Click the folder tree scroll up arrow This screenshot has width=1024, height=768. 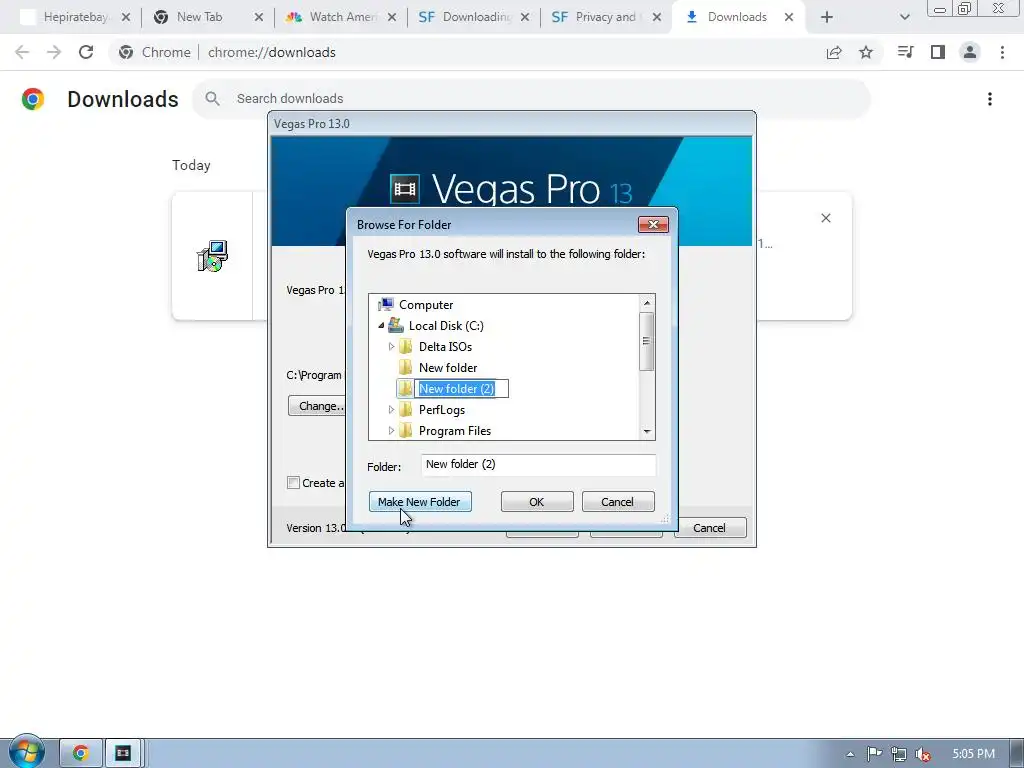tap(647, 302)
